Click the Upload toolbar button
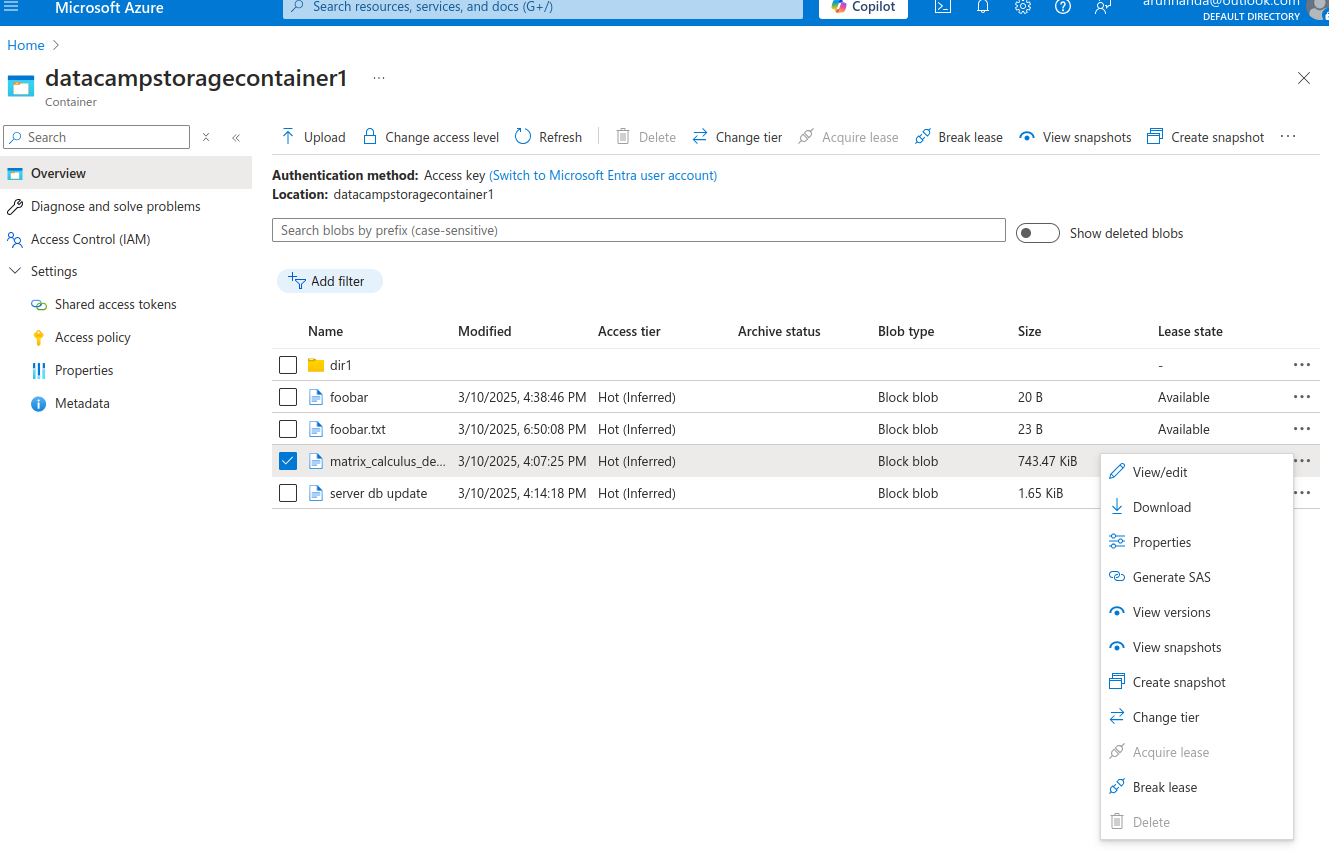Viewport: 1329px width, 854px height. tap(313, 137)
